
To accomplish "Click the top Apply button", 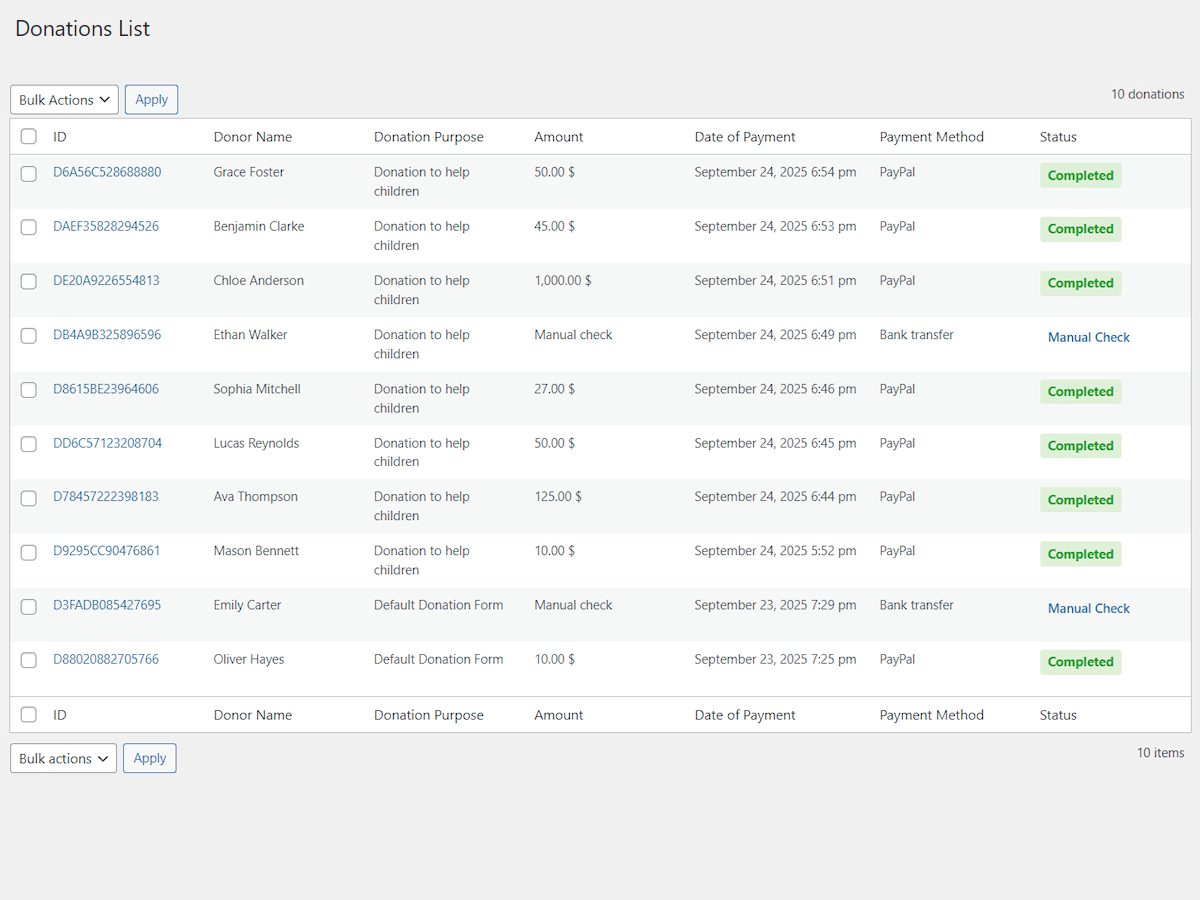I will tap(151, 99).
